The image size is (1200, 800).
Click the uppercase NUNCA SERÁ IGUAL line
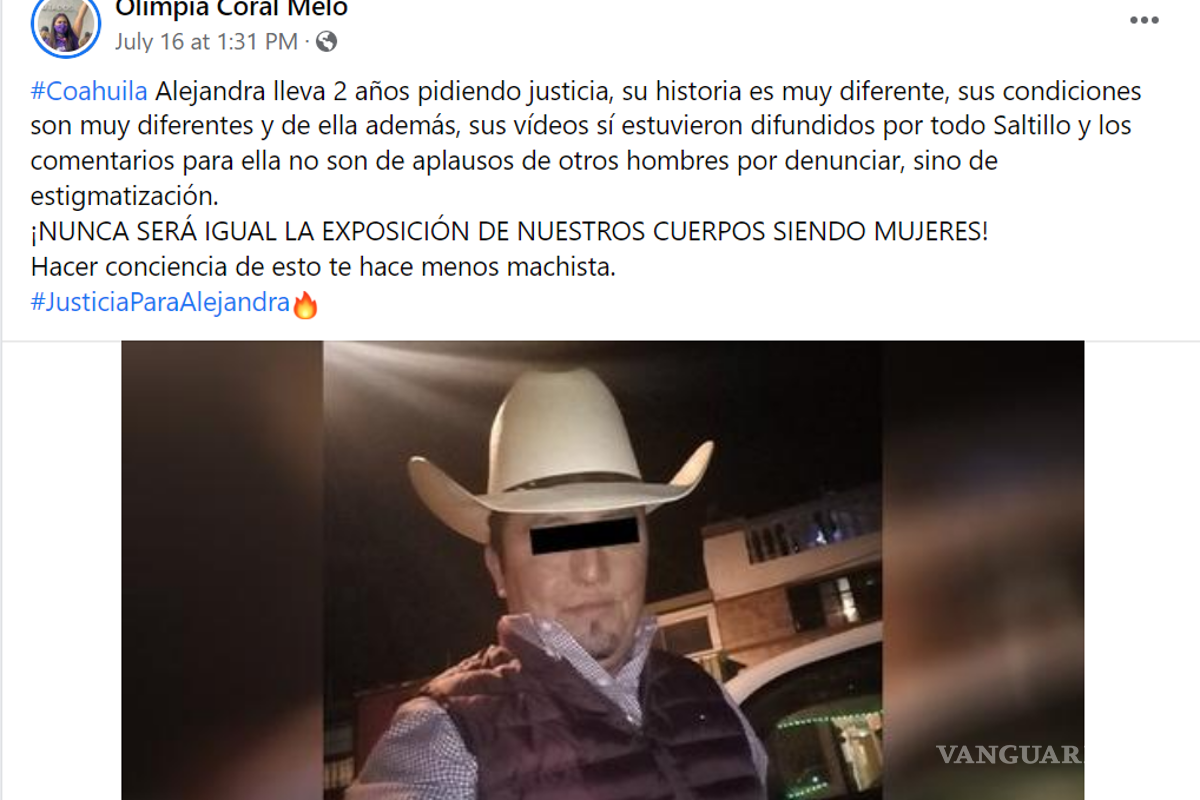point(509,232)
